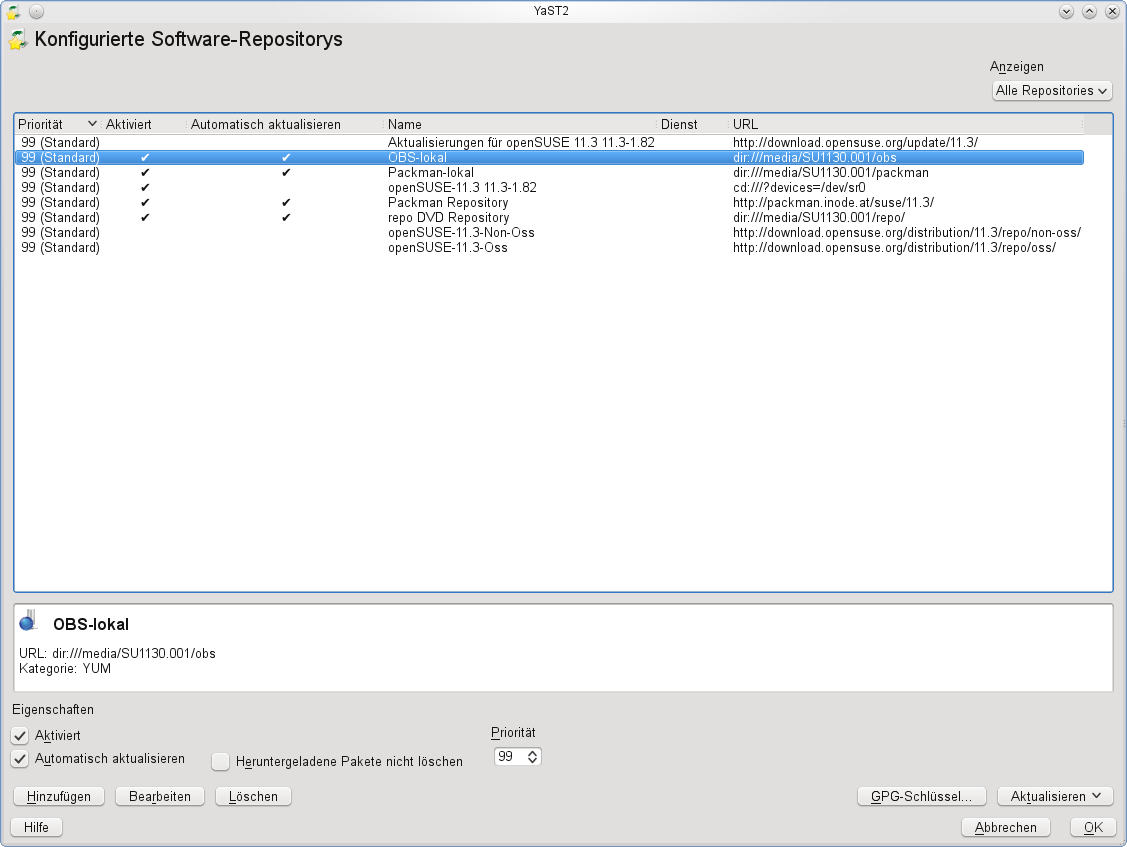
Task: Select the repo DVD Repository name
Action: pos(448,218)
